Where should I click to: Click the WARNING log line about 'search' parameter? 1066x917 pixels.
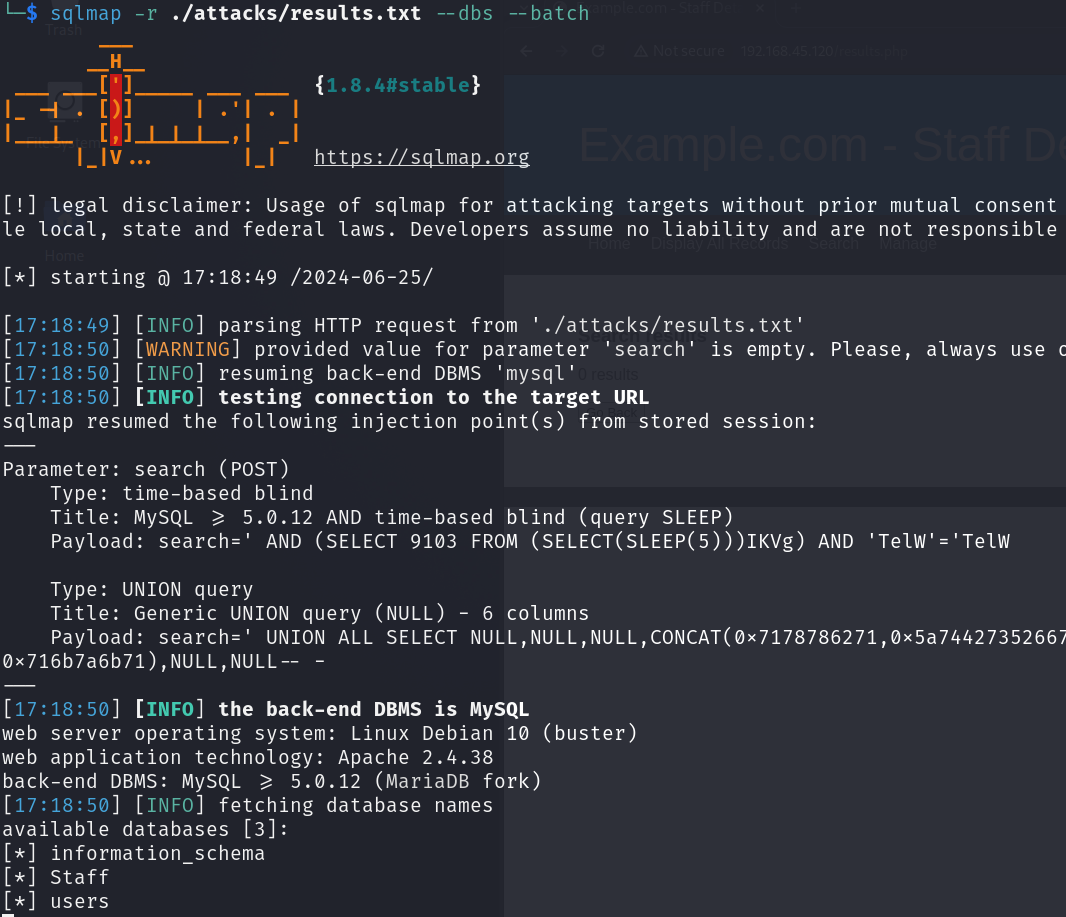(x=534, y=349)
